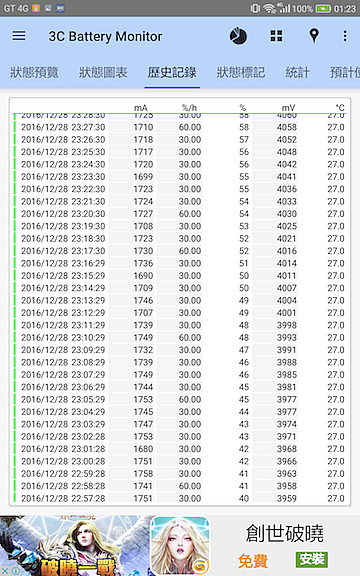Image resolution: width=360 pixels, height=576 pixels.
Task: Tap the 安裝 install button in ad
Action: pos(312,559)
